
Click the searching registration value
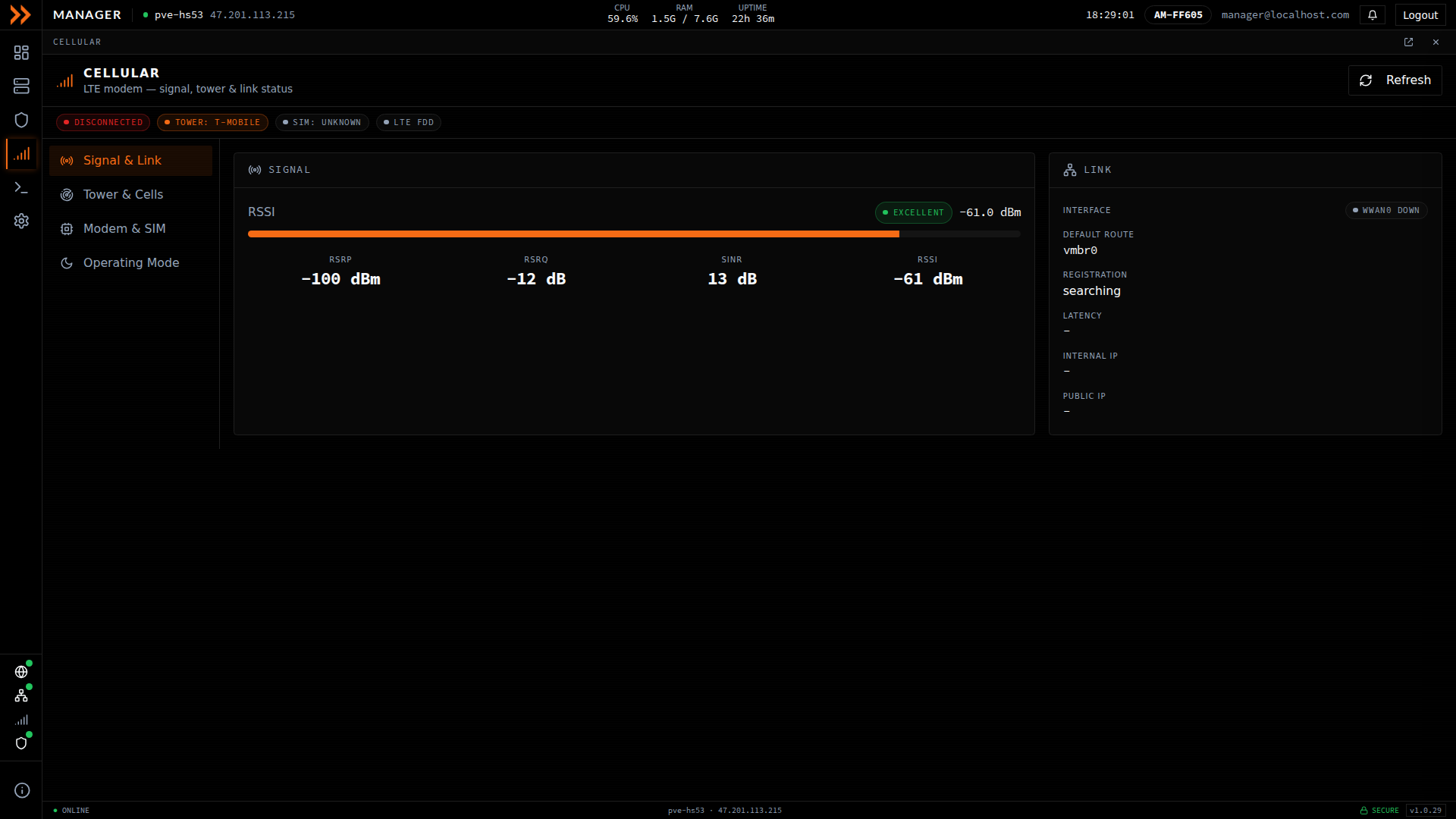click(1091, 291)
